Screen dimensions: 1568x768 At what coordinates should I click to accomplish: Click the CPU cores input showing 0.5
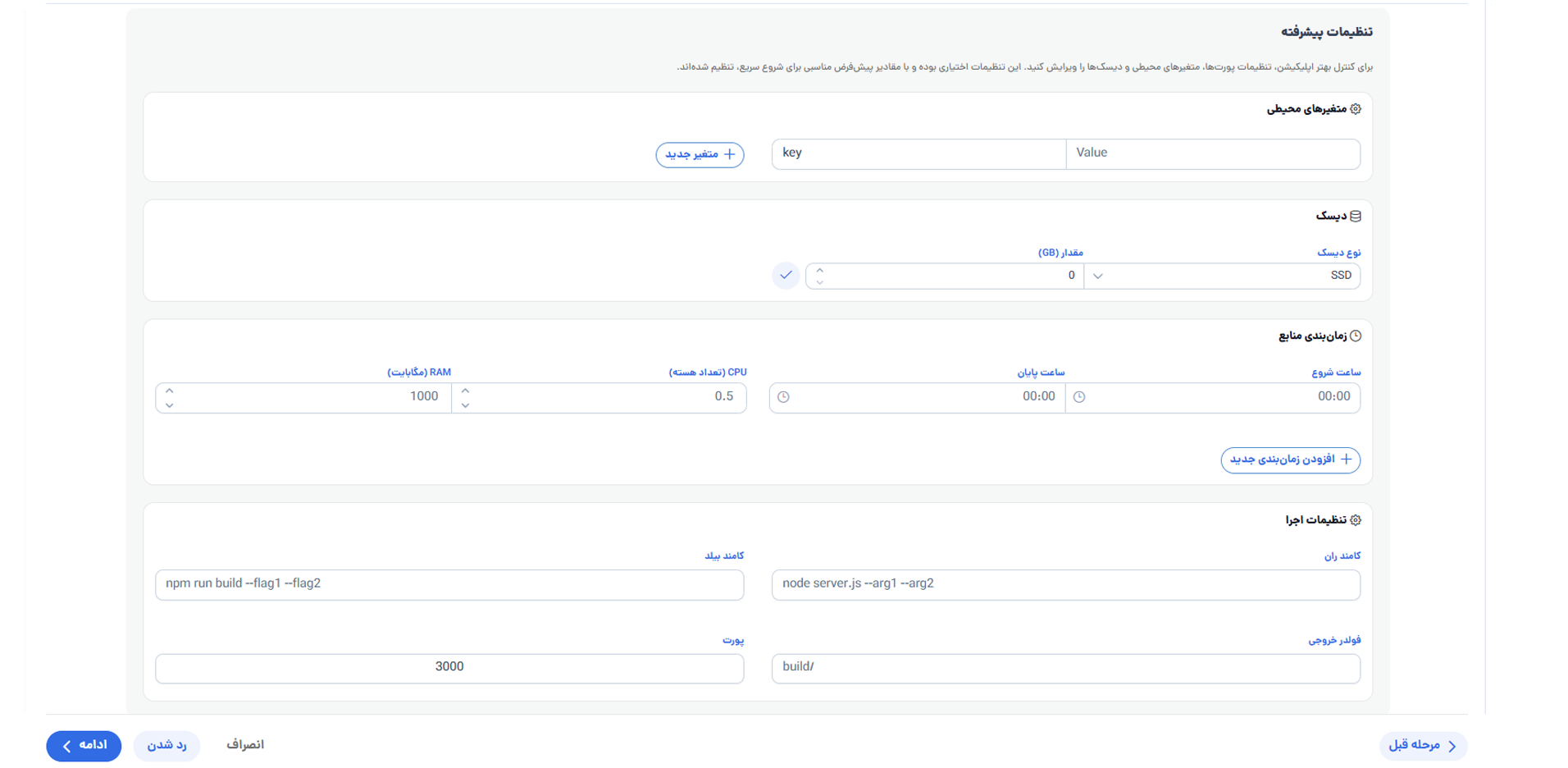pyautogui.click(x=599, y=398)
